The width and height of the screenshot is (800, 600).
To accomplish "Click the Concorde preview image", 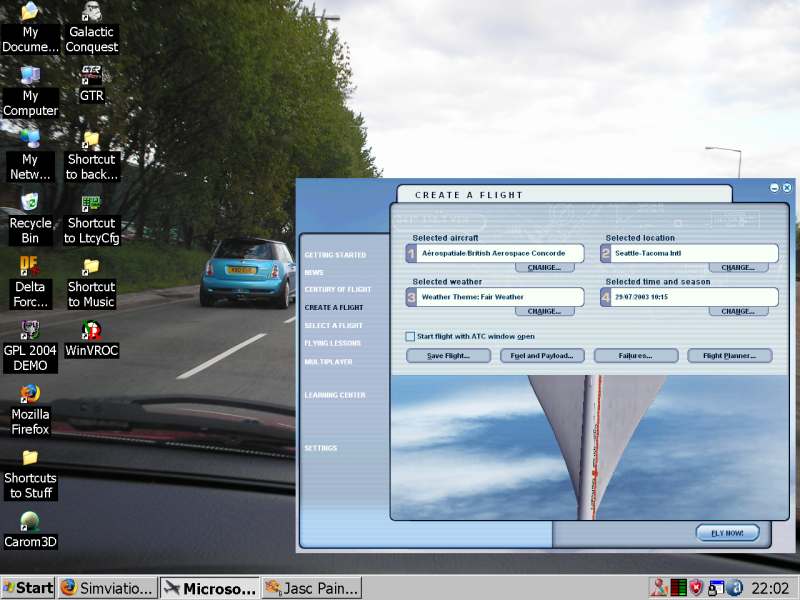I will tap(590, 447).
